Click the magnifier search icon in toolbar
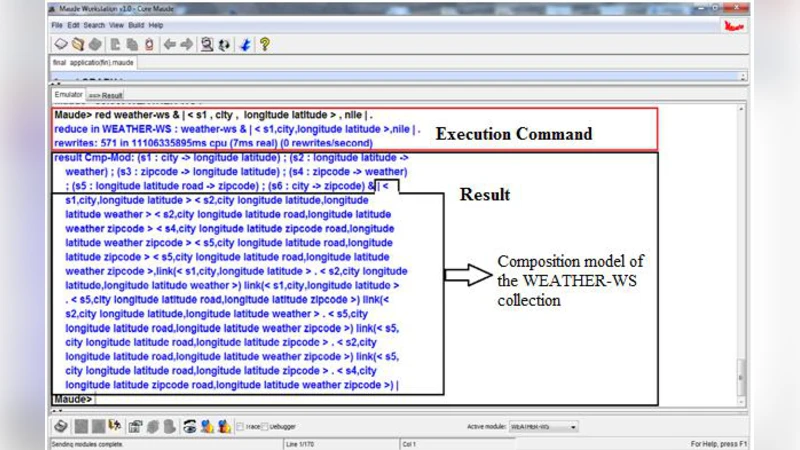Image resolution: width=800 pixels, height=450 pixels. pyautogui.click(x=207, y=44)
